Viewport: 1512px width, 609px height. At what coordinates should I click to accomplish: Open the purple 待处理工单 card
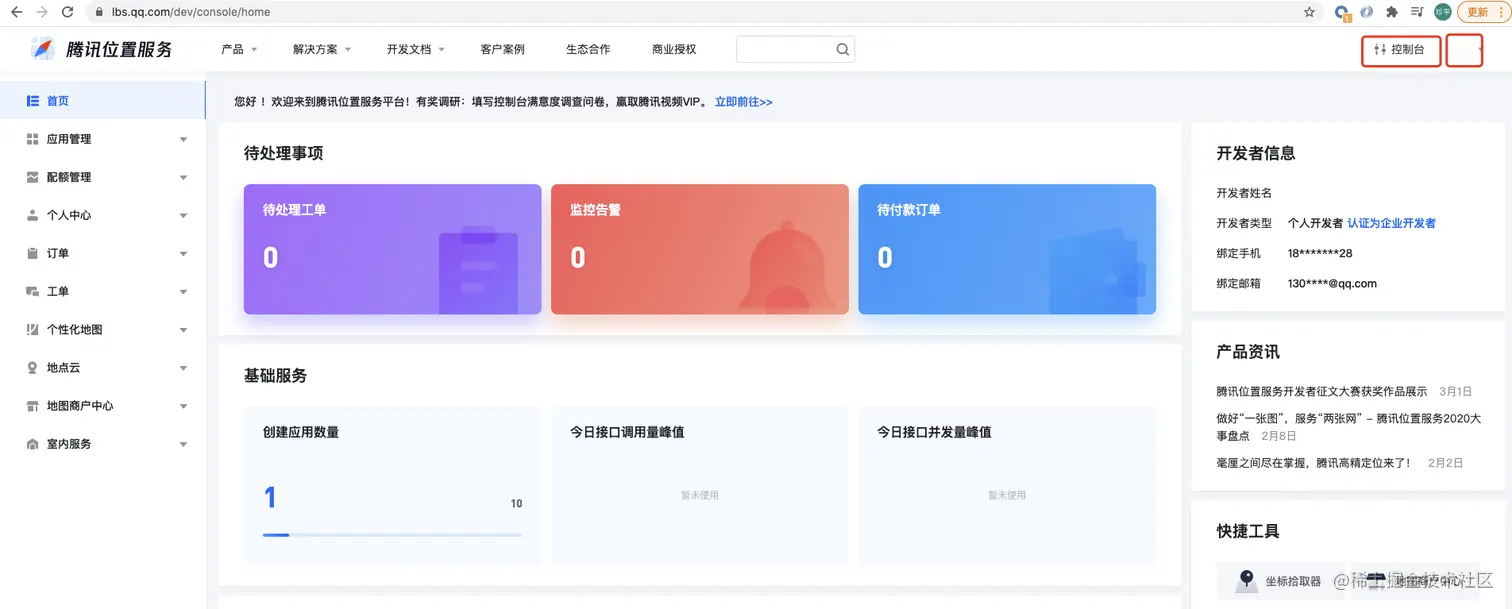coord(392,249)
